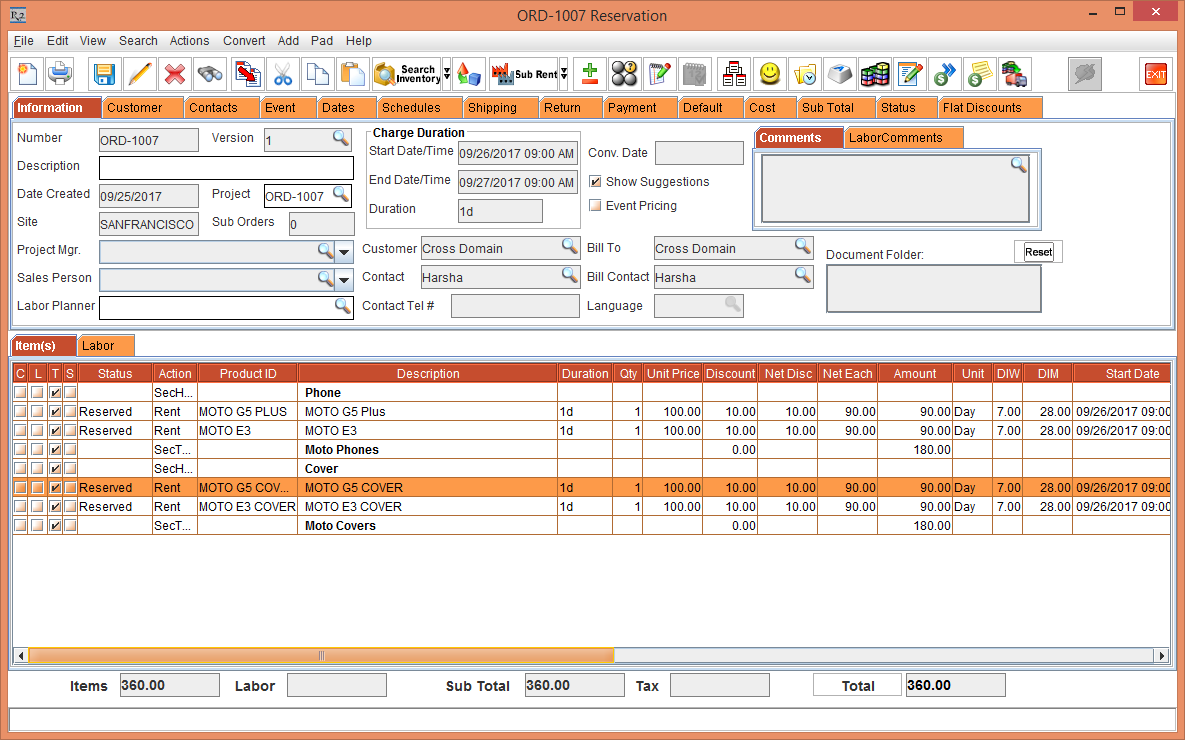1185x740 pixels.
Task: Click the Save floppy disk icon
Action: tap(105, 74)
